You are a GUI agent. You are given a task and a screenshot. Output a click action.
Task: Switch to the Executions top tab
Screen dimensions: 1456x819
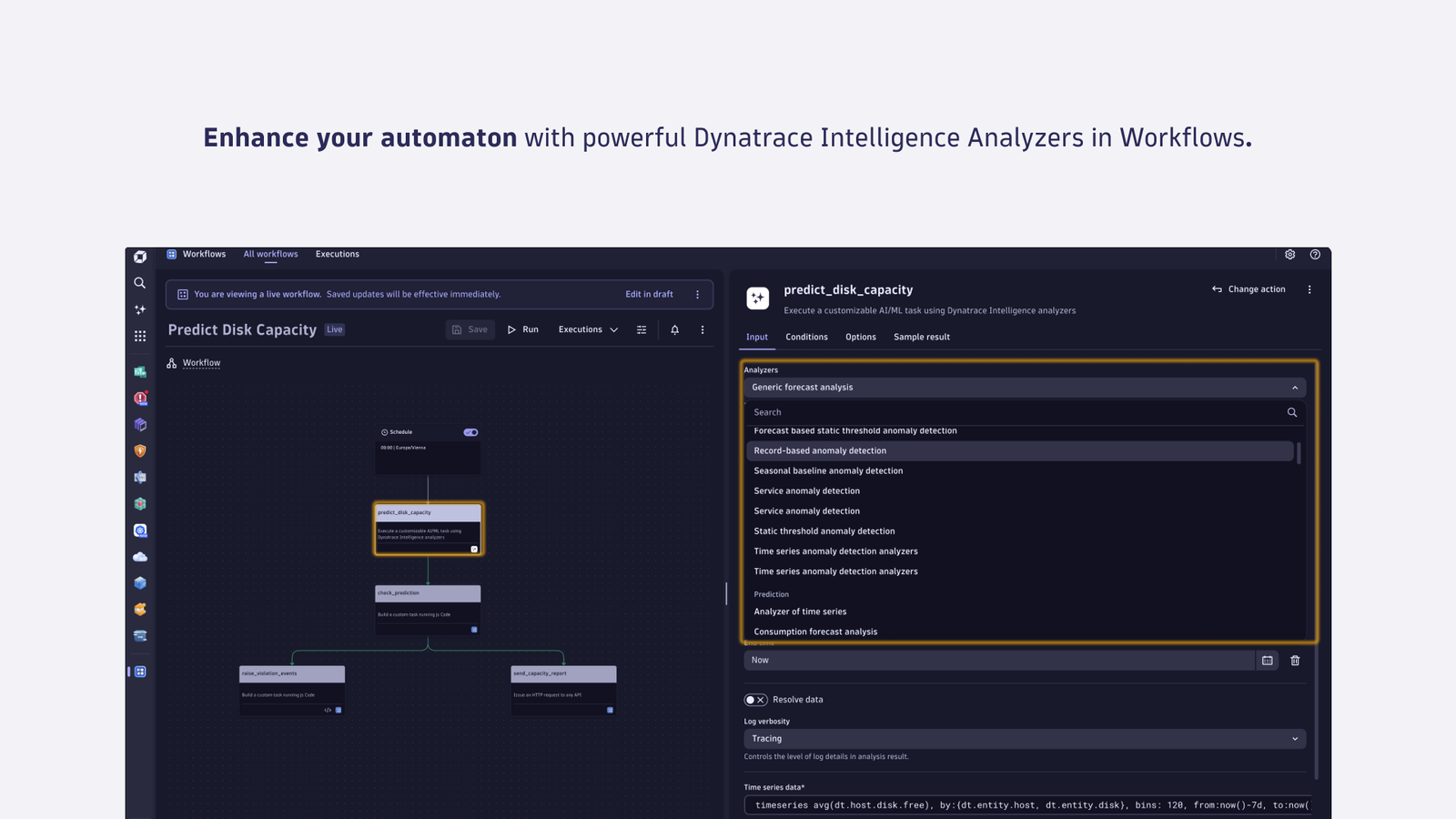(x=337, y=255)
